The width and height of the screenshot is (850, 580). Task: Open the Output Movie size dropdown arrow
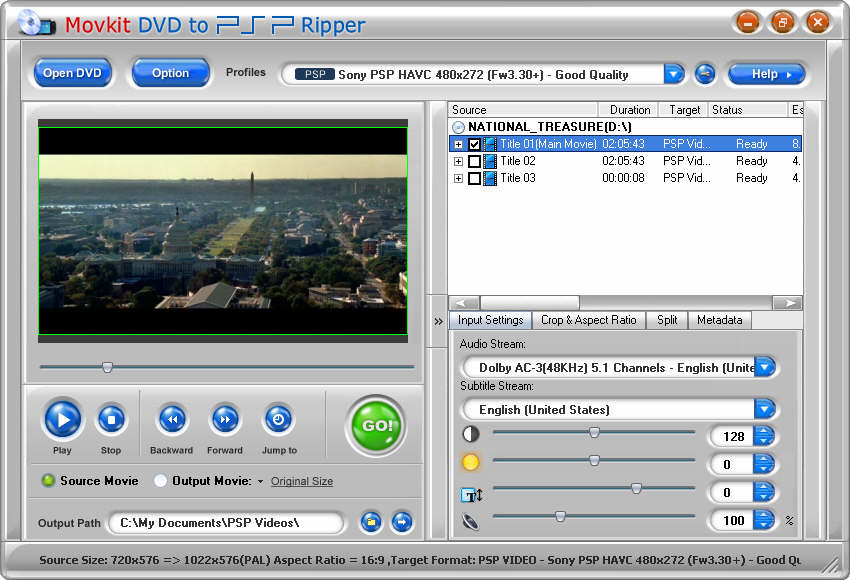tap(260, 481)
